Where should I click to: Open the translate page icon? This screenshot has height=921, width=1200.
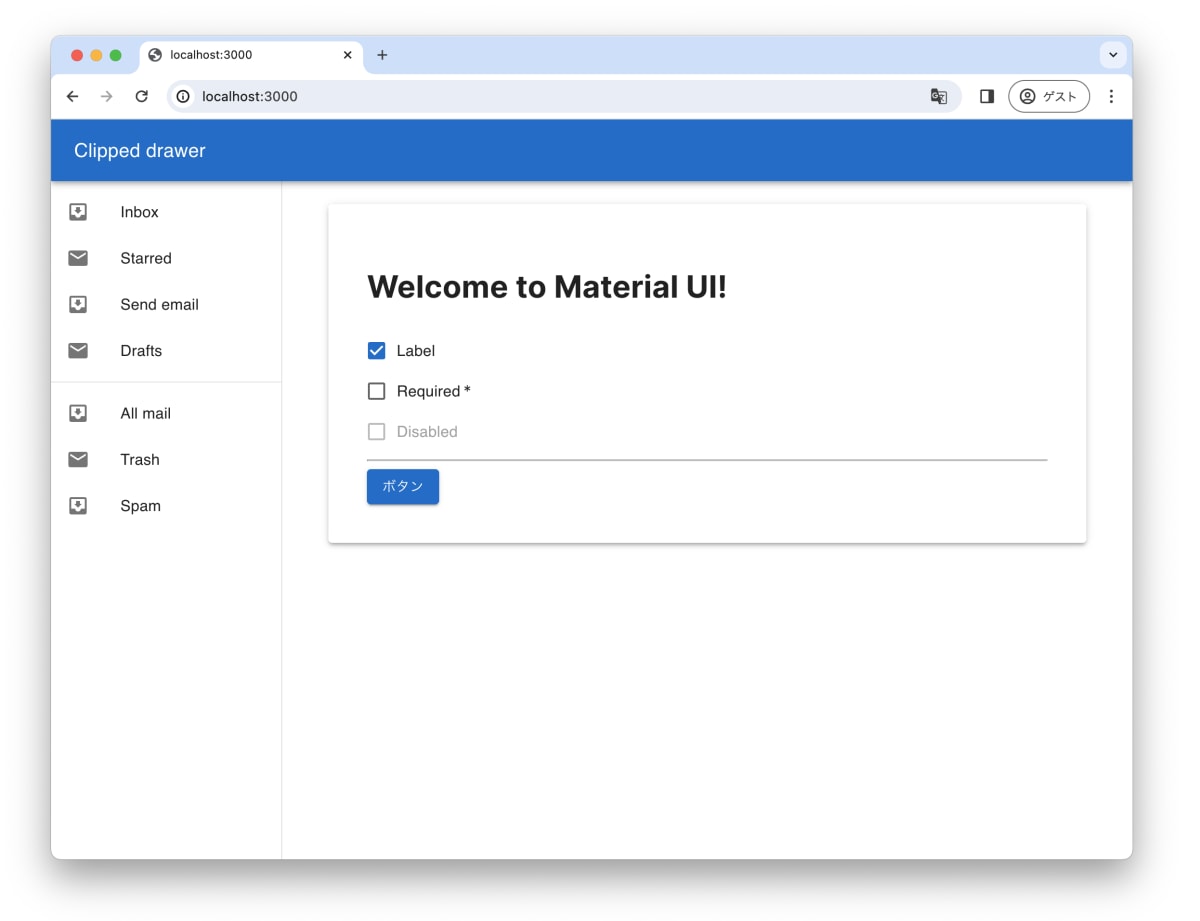(x=938, y=96)
